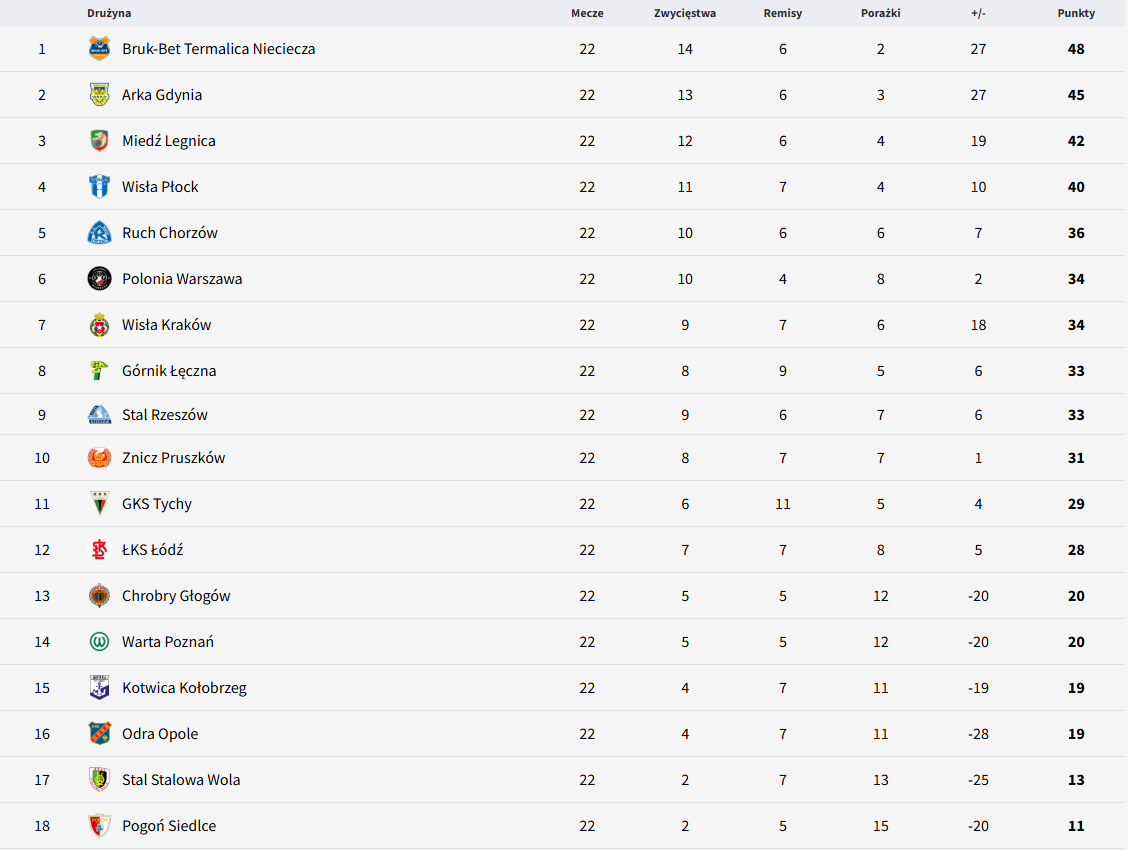Open the Znicz Pruszków team name
The image size is (1128, 850).
[173, 458]
